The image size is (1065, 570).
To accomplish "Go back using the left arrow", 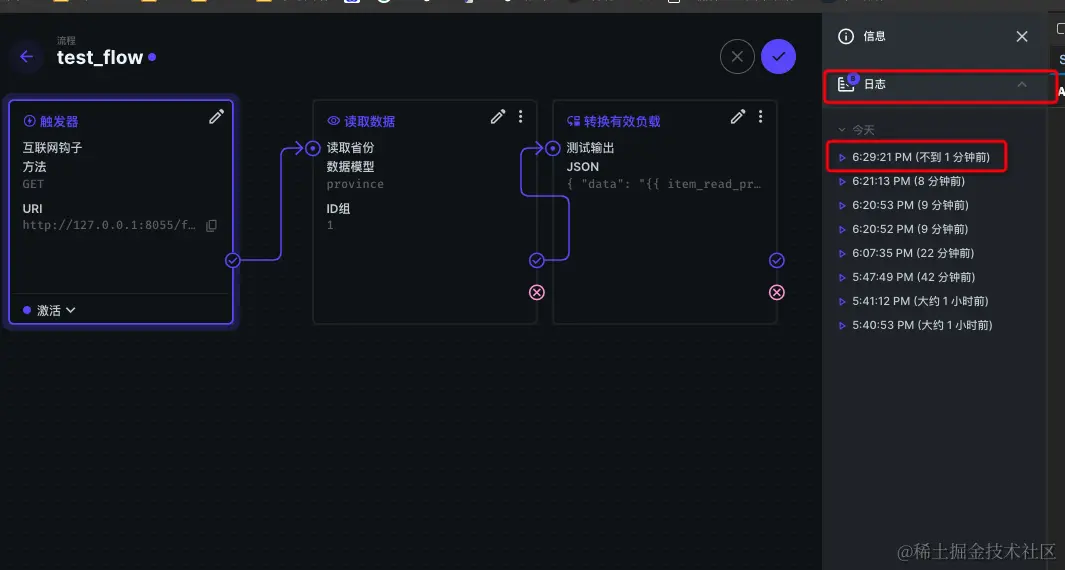I will (26, 57).
